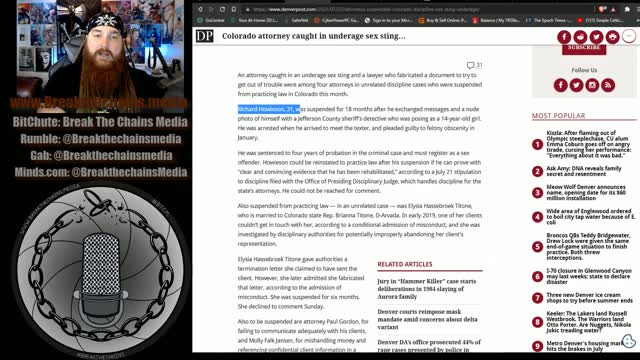Share the article on Facebook from the header
Image resolution: width=640 pixels, height=360 pixels.
(564, 37)
